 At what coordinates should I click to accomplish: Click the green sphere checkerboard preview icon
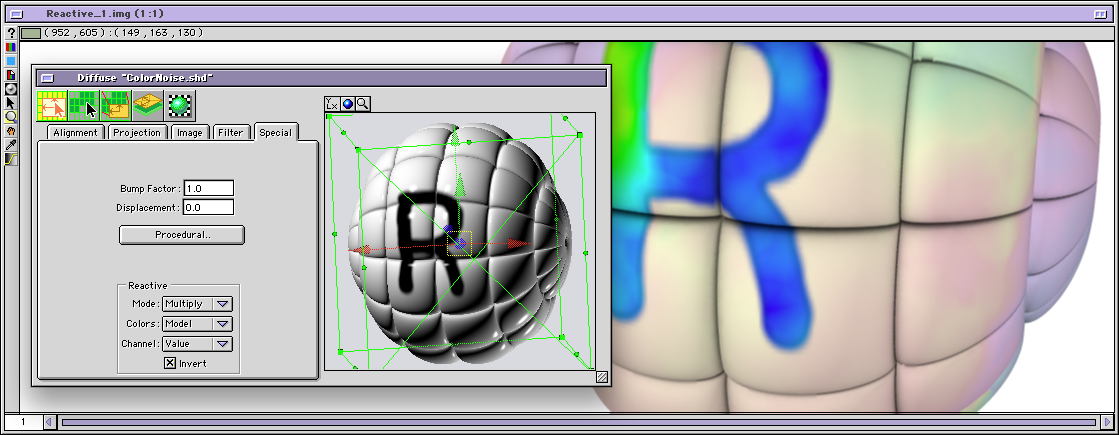[180, 104]
